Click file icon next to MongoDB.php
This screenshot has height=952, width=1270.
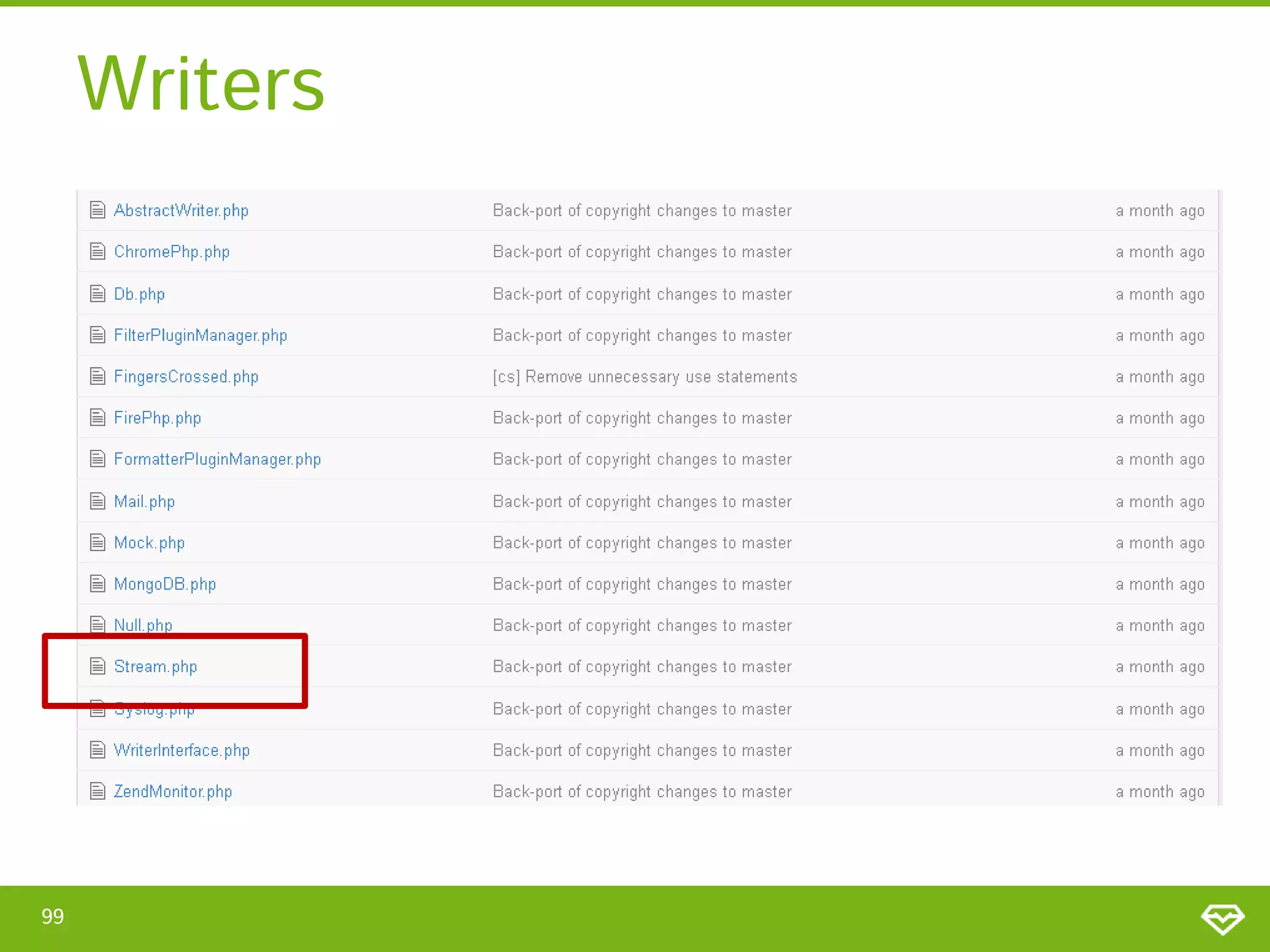click(97, 584)
